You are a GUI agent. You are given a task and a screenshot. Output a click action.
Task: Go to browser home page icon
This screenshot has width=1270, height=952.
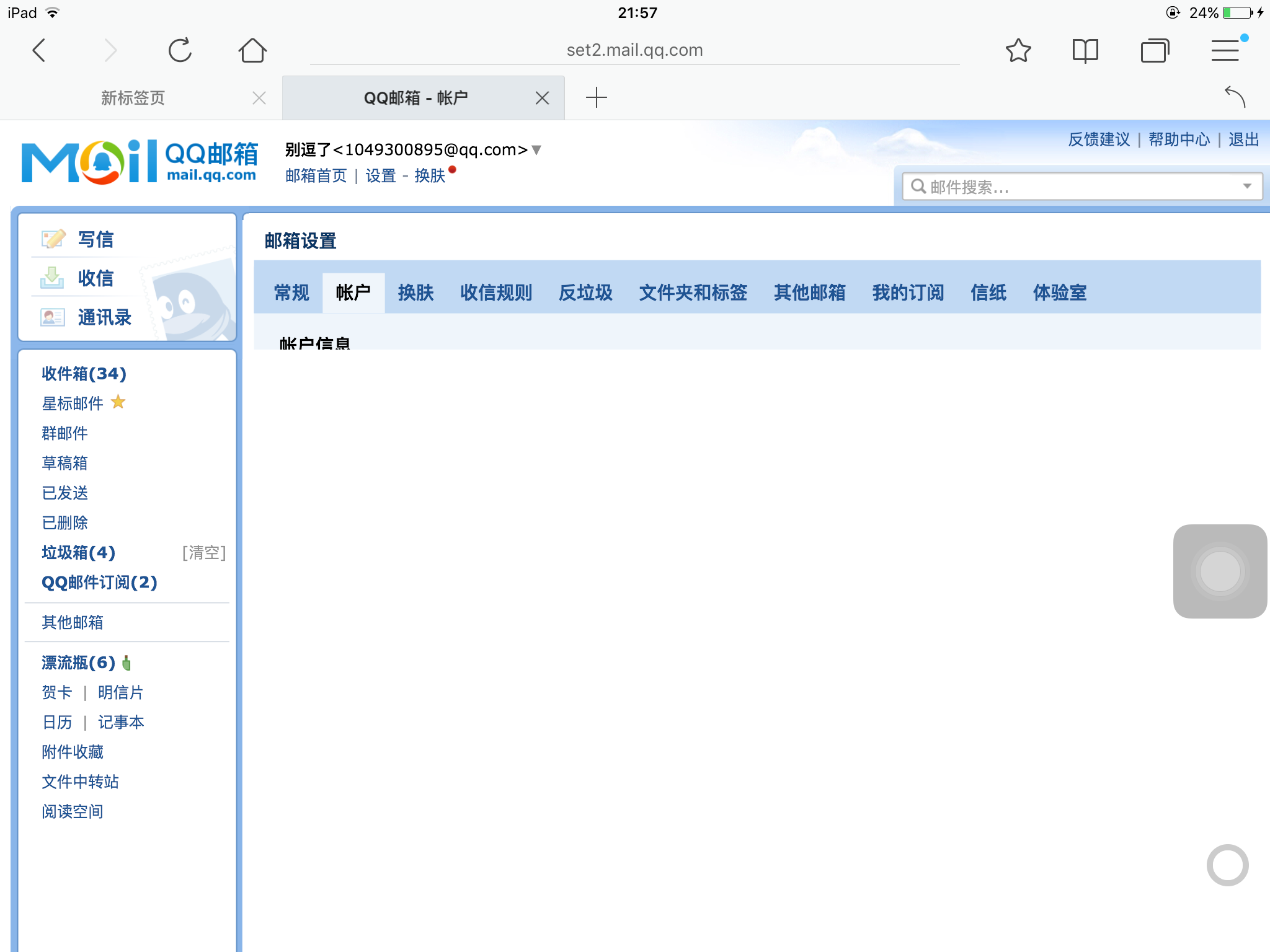tap(252, 50)
